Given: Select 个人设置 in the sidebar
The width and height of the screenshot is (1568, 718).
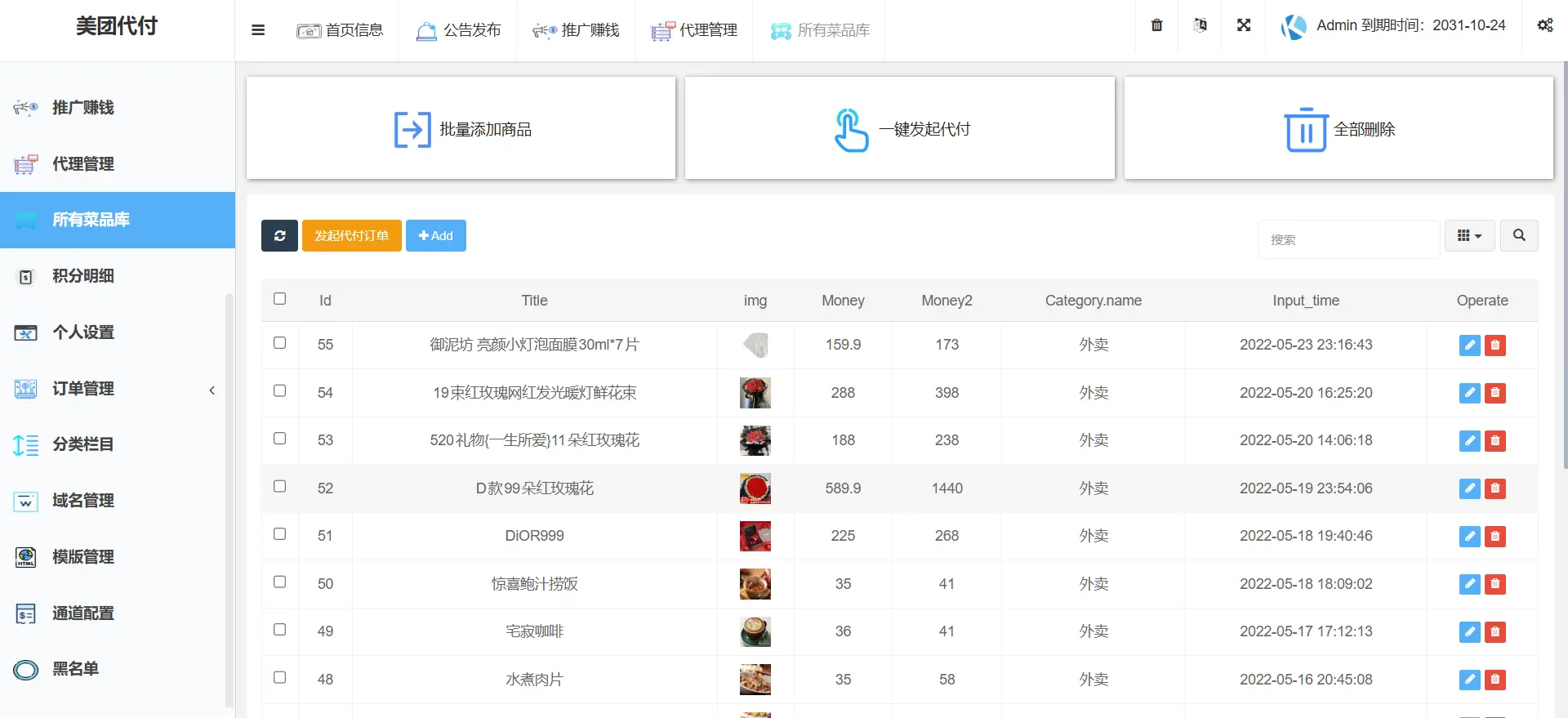Looking at the screenshot, I should (x=118, y=332).
